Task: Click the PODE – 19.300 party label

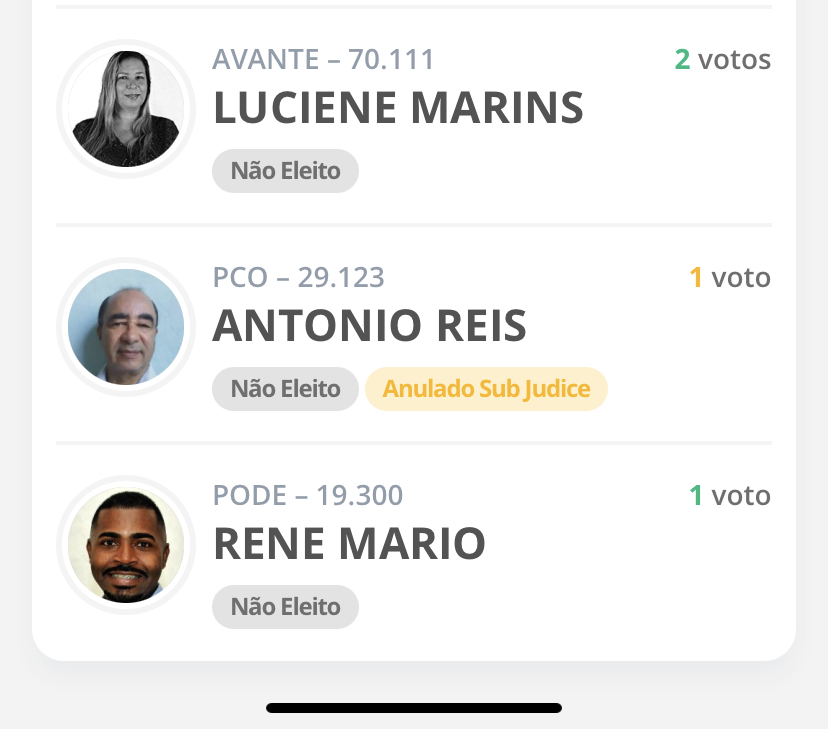Action: click(308, 496)
